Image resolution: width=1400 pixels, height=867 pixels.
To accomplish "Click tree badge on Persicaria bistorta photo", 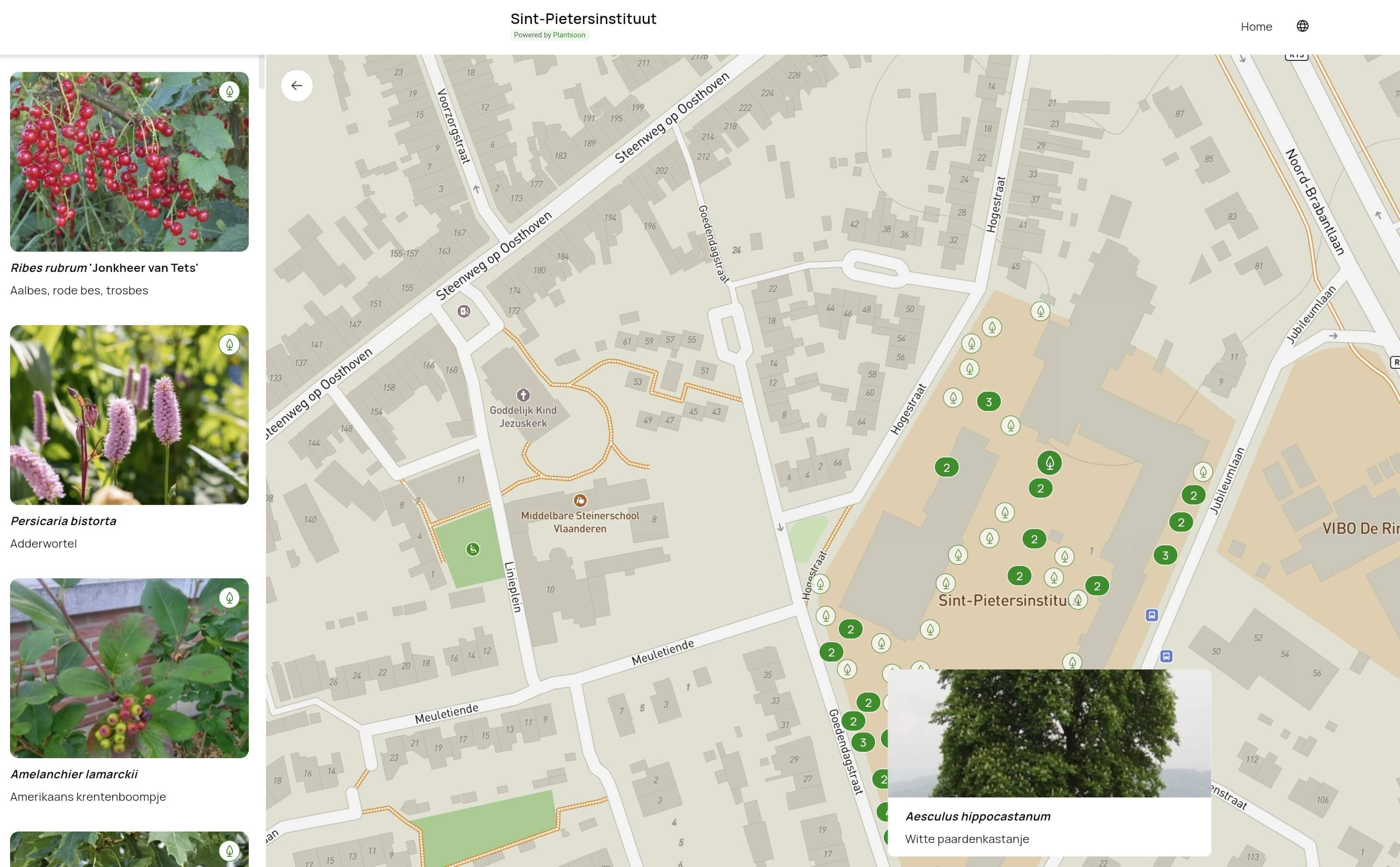I will (x=229, y=345).
